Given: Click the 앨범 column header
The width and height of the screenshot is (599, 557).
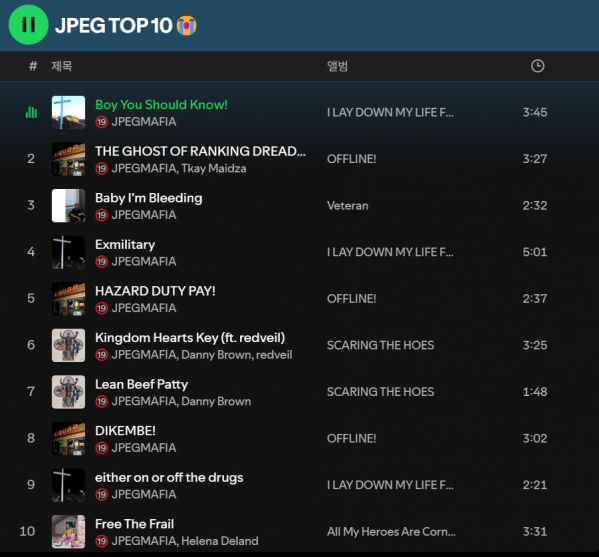Looking at the screenshot, I should coord(337,66).
